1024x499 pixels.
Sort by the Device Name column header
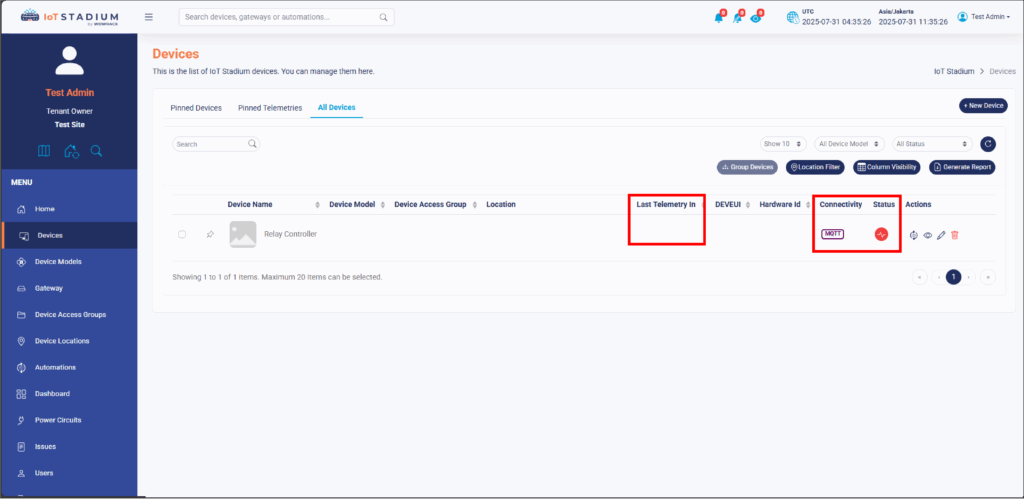click(250, 204)
